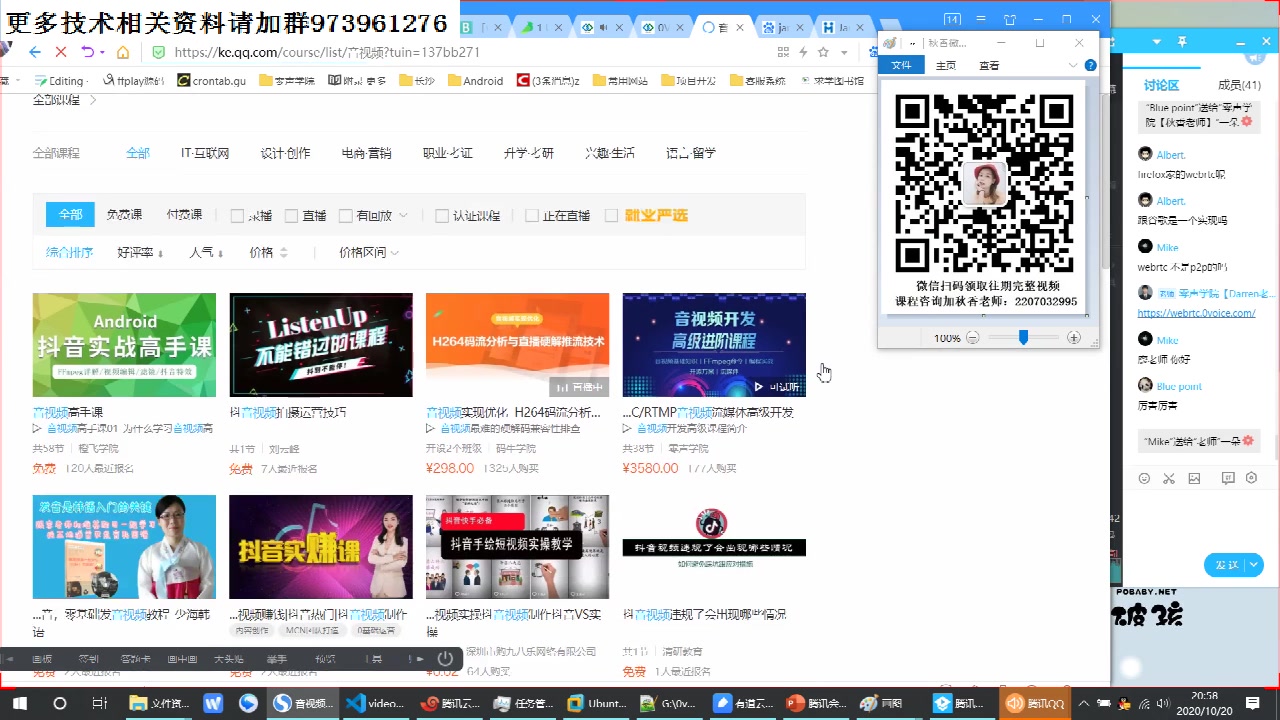The height and width of the screenshot is (720, 1280).
Task: Click the scissors screenshot icon in chat
Action: (x=1169, y=479)
